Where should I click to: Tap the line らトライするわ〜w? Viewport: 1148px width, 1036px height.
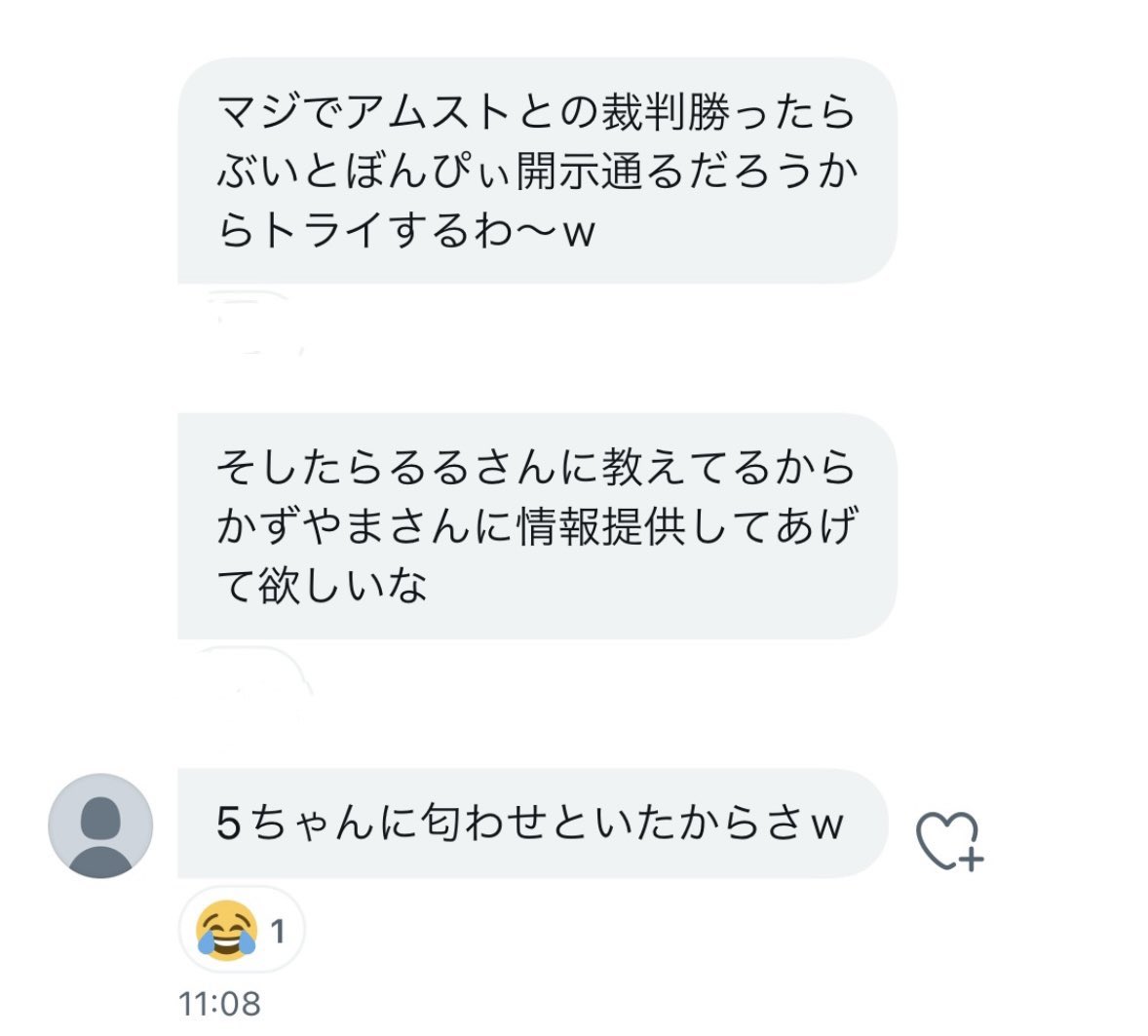[406, 231]
